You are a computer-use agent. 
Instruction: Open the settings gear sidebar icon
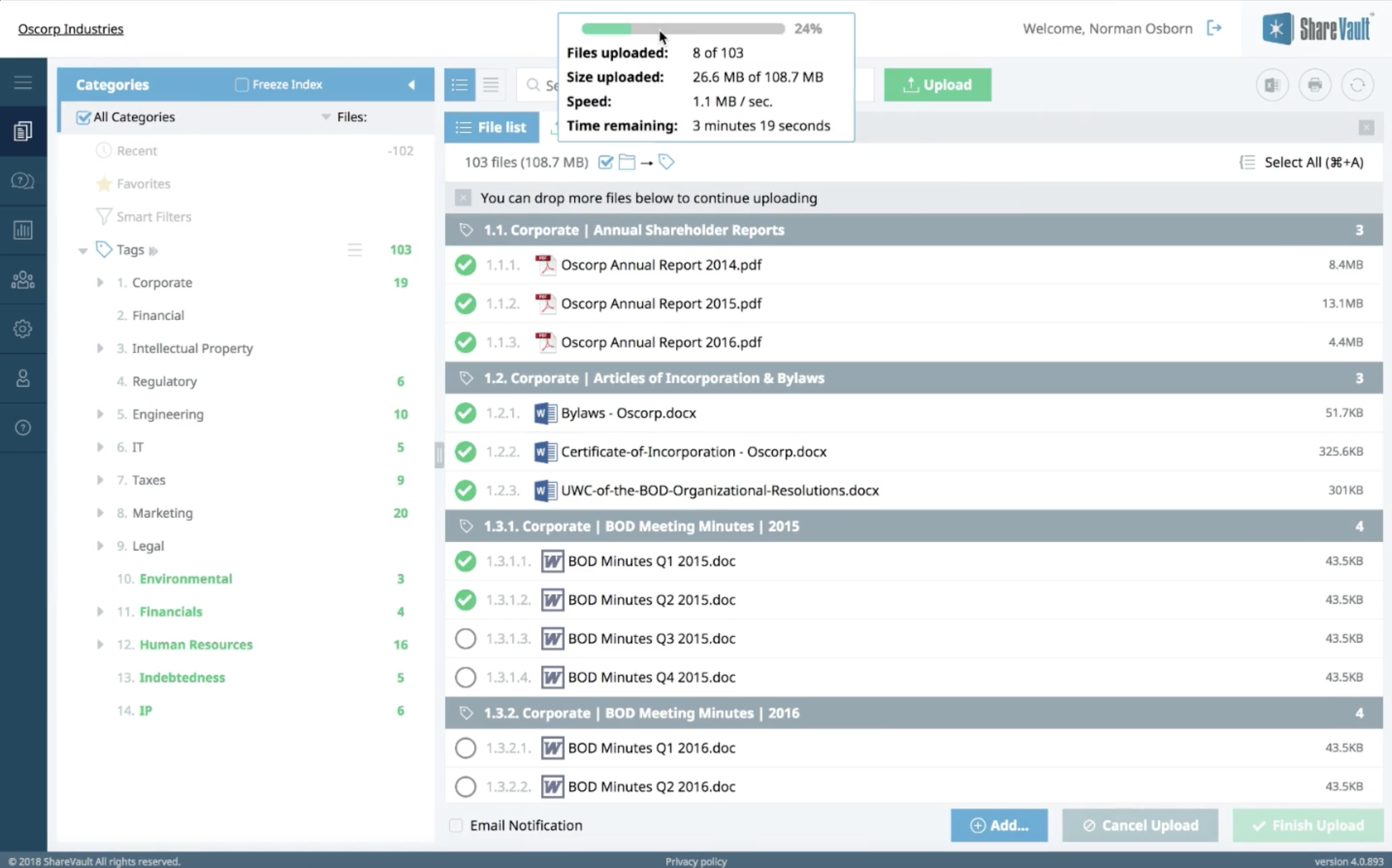(x=23, y=329)
